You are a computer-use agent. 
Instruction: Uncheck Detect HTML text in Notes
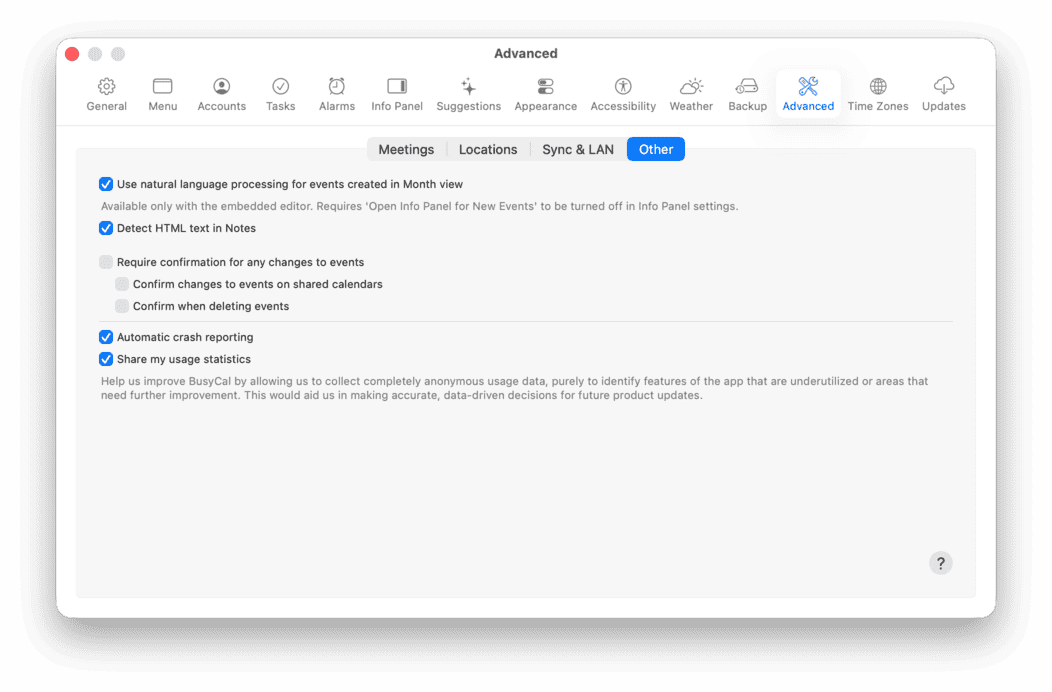tap(106, 228)
